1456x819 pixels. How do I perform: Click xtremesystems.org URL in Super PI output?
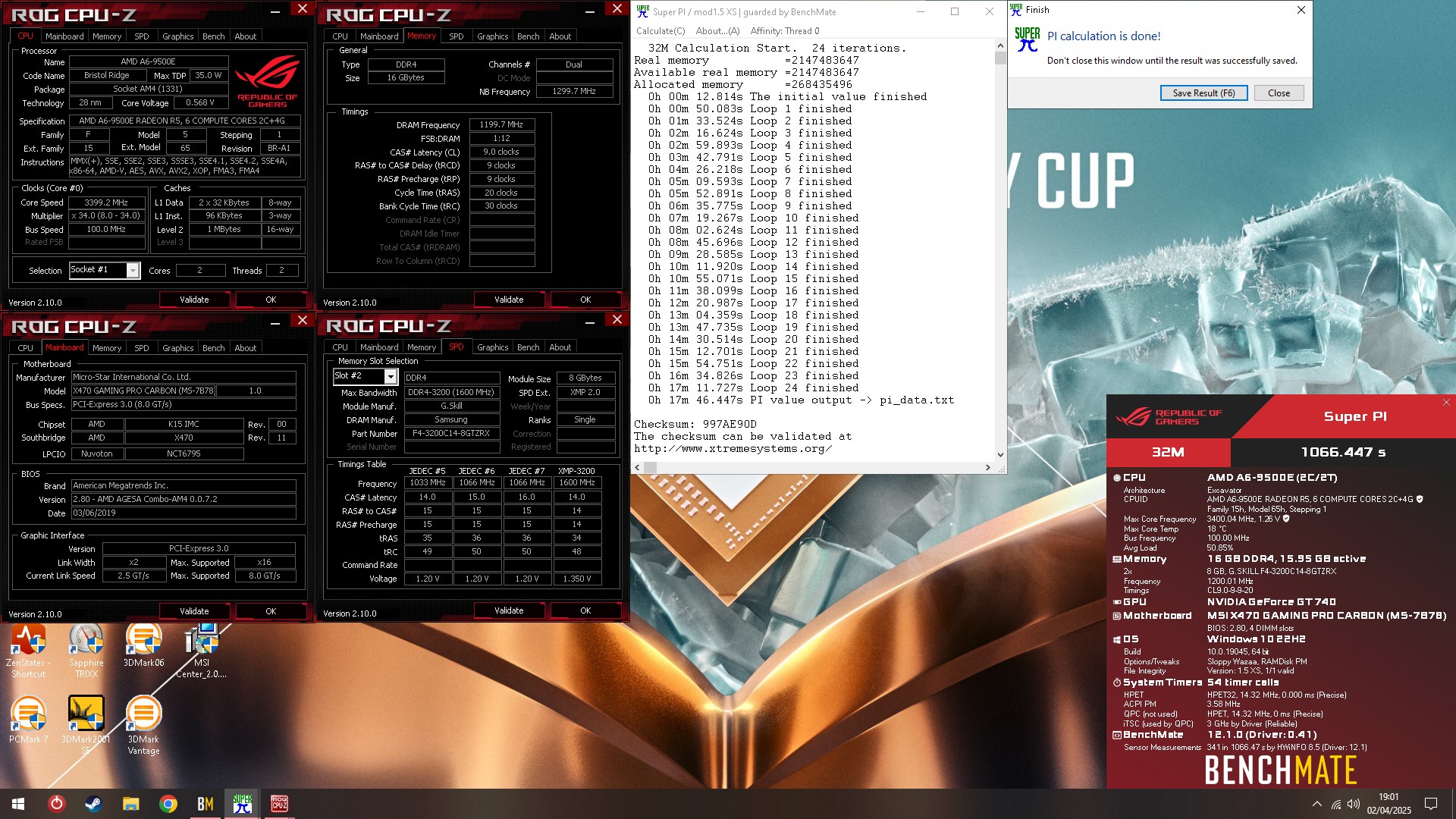[733, 449]
